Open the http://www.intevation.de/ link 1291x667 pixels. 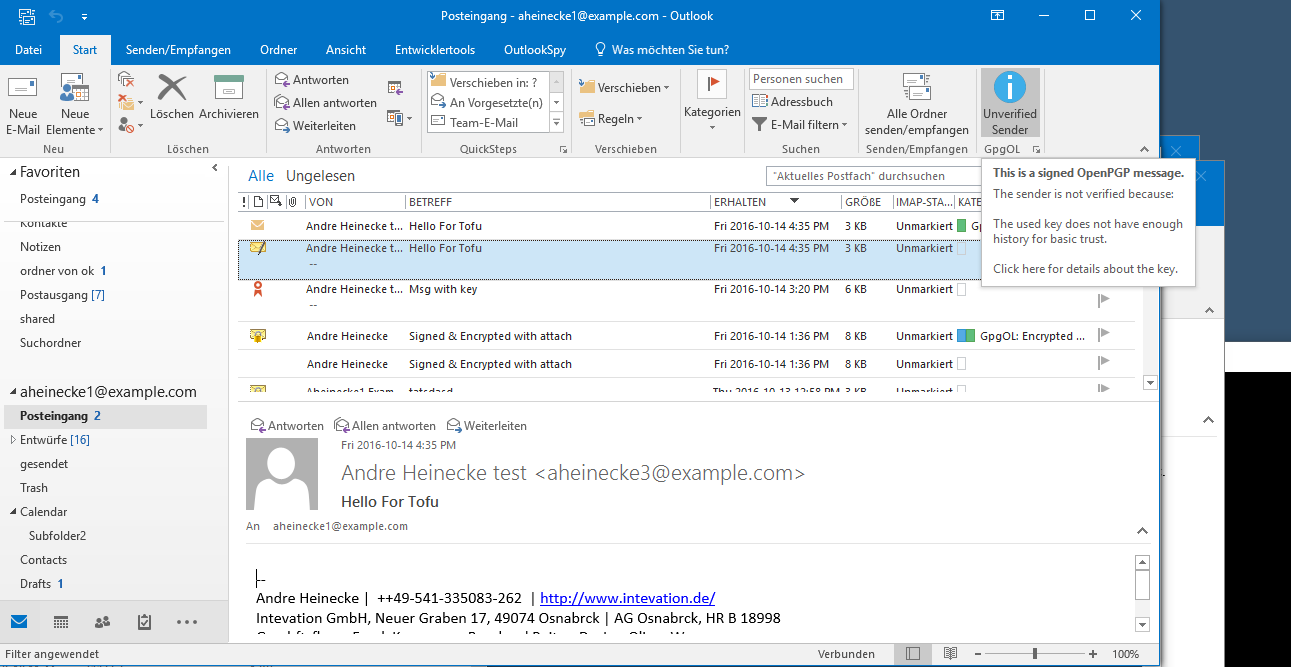click(x=627, y=598)
